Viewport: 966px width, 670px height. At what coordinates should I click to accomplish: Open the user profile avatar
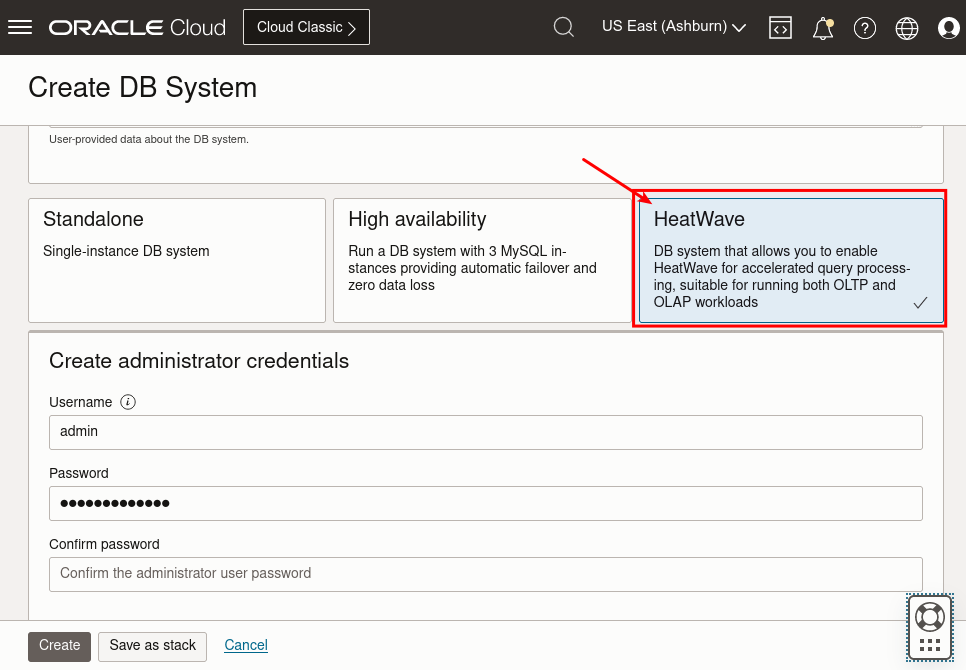click(x=948, y=27)
